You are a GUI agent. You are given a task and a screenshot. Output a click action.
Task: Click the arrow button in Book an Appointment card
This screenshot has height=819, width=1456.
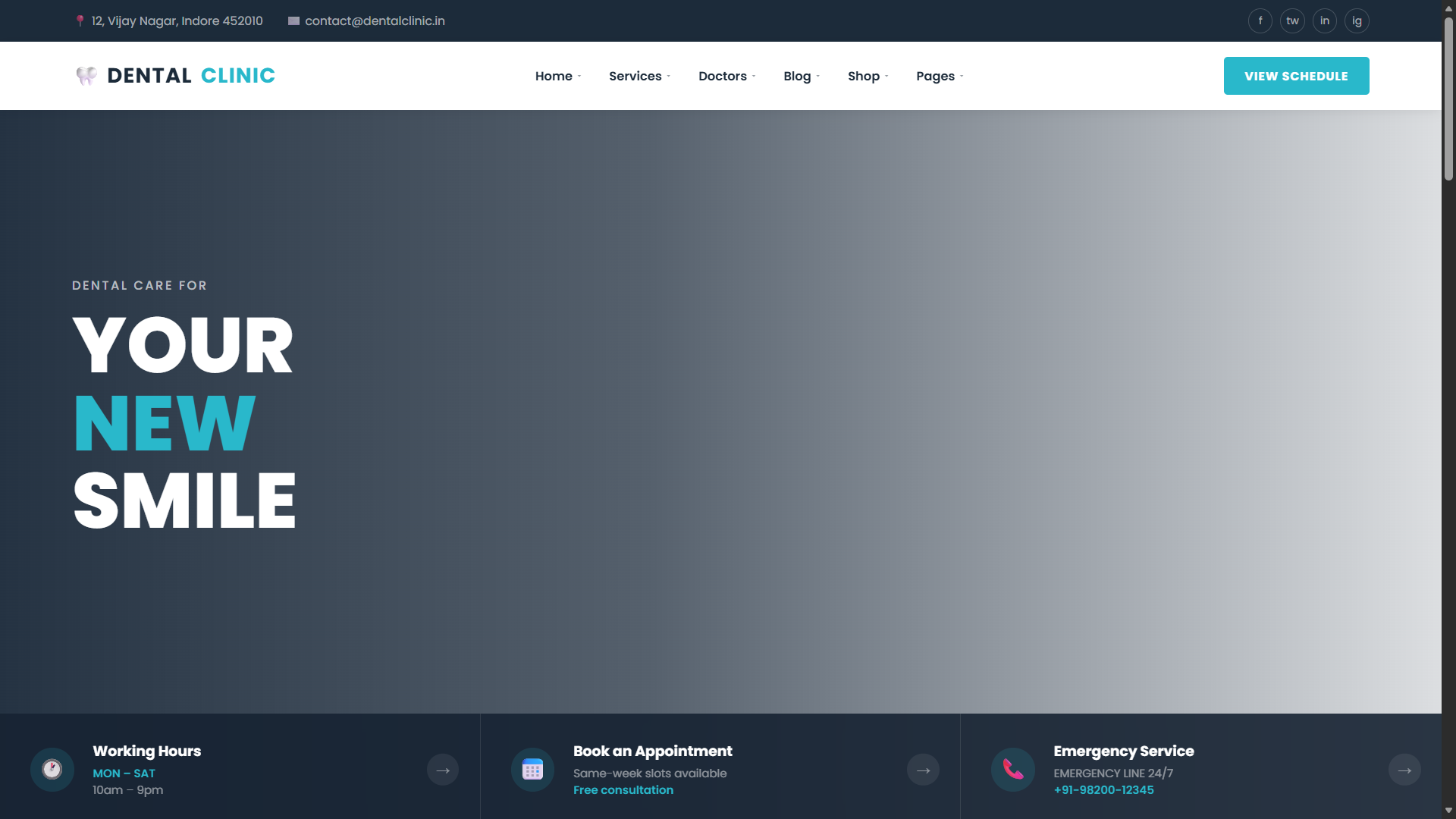923,770
